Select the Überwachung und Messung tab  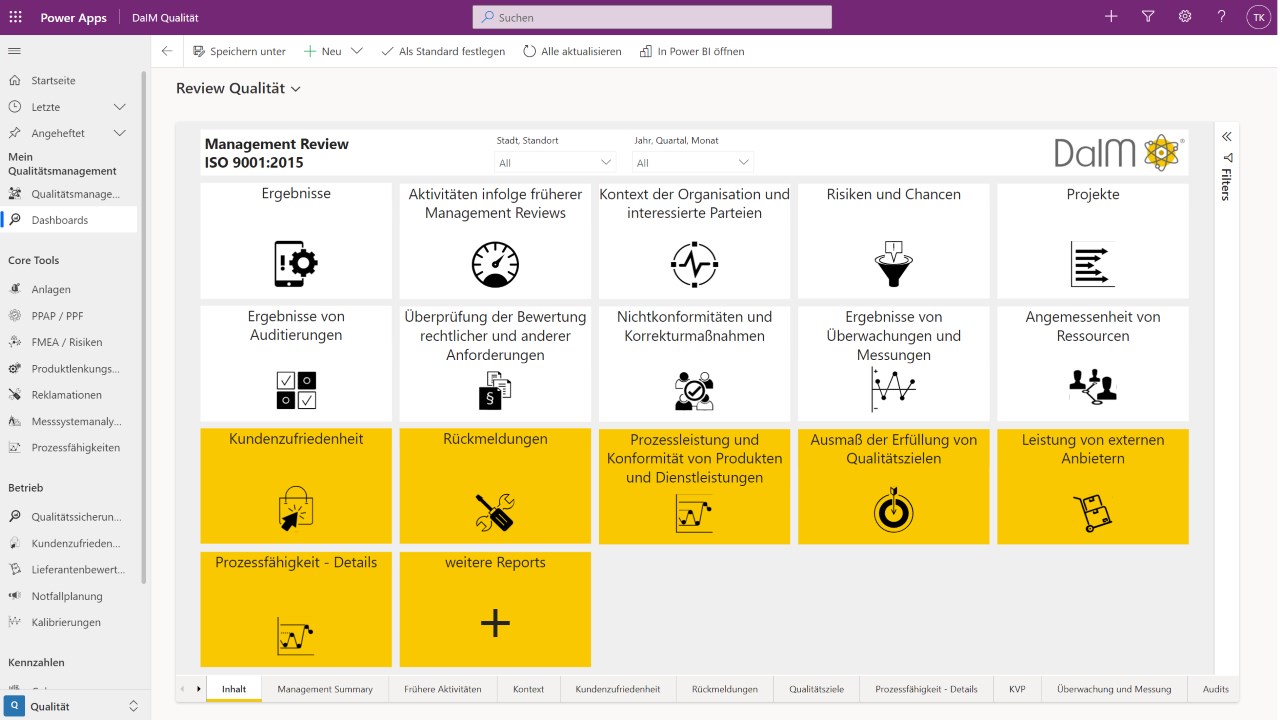[x=1114, y=689]
